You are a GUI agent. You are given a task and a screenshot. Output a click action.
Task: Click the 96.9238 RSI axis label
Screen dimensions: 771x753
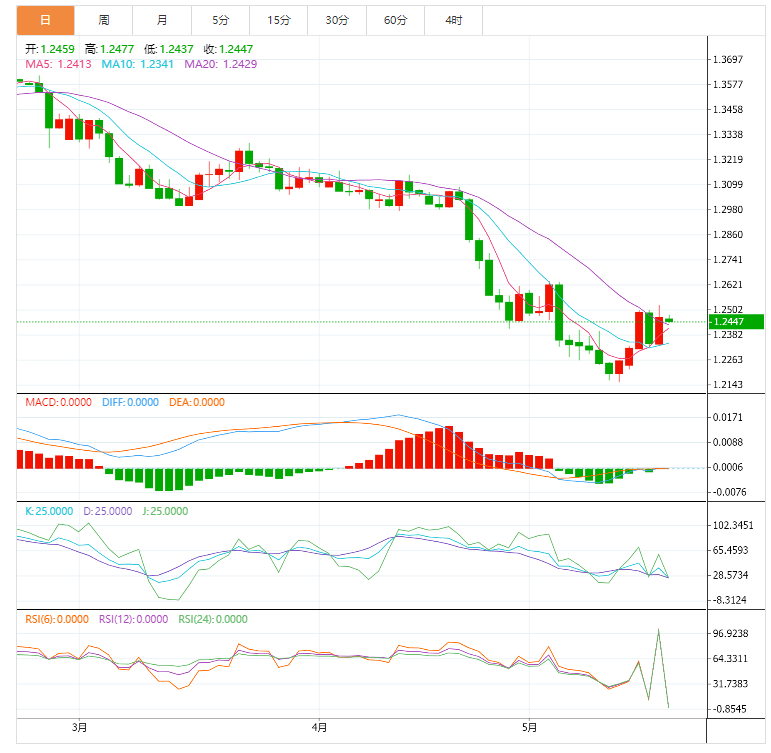coord(731,633)
